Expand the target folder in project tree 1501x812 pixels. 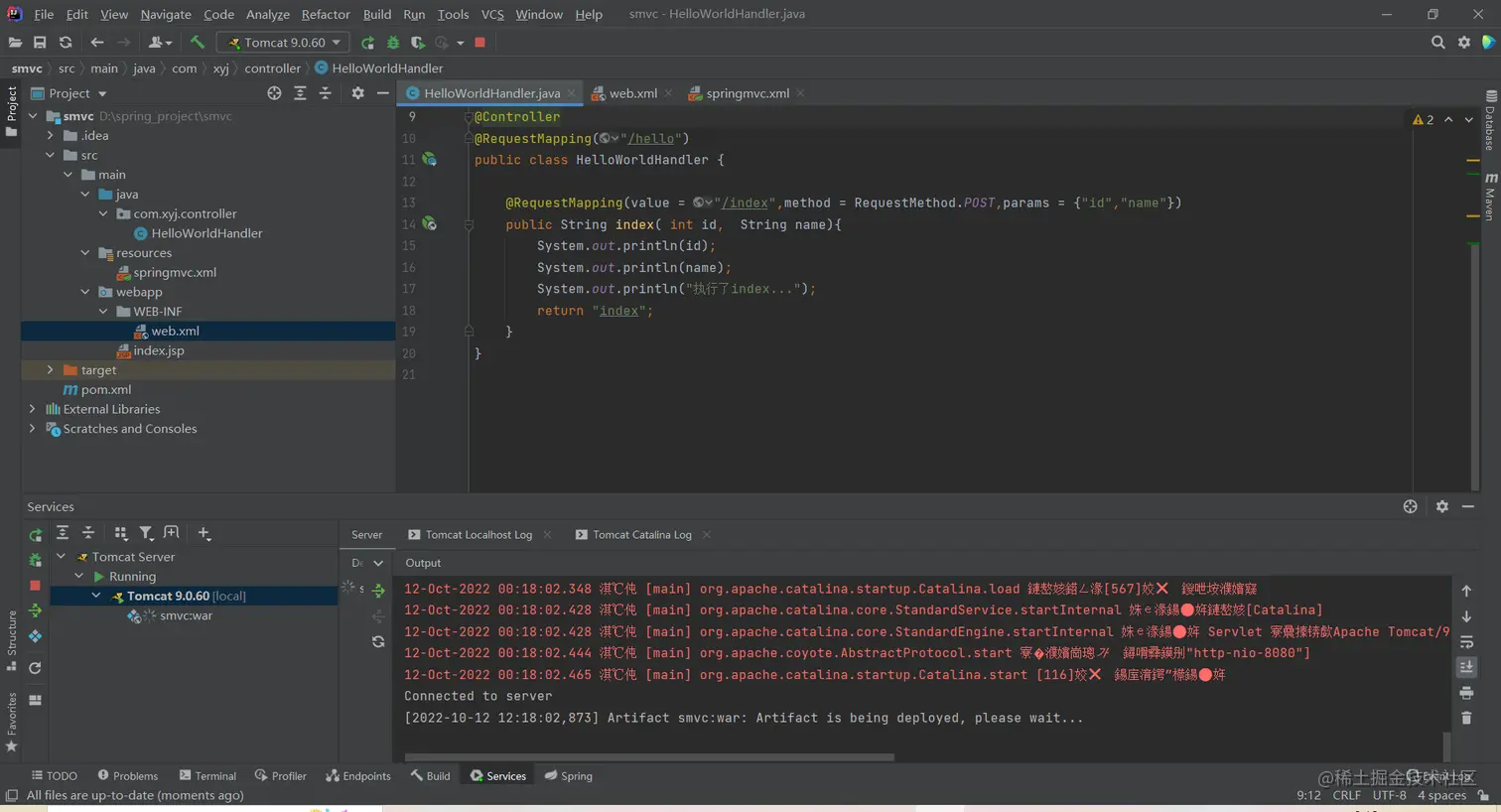click(51, 370)
